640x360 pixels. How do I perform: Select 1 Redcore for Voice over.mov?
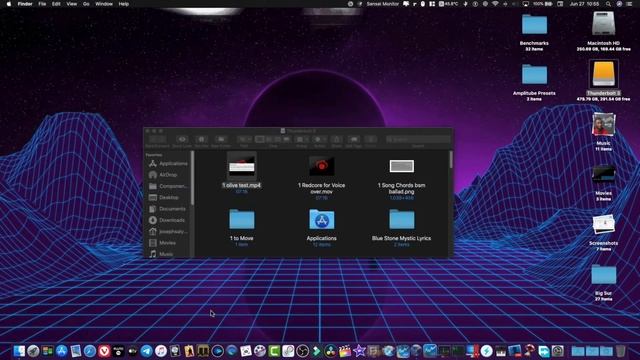[322, 166]
